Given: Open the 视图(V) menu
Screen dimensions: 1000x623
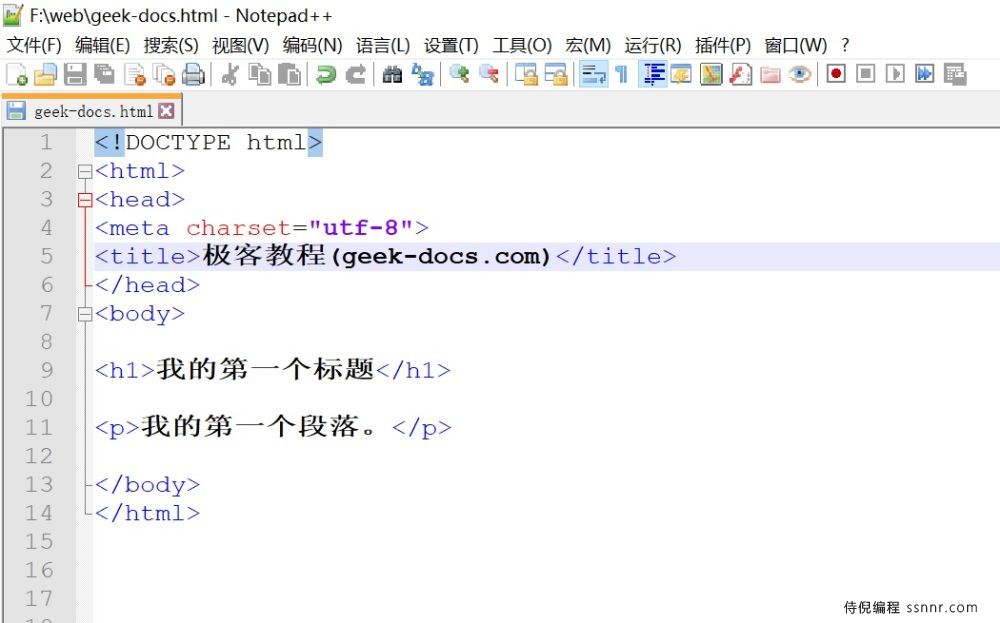Looking at the screenshot, I should pos(240,45).
